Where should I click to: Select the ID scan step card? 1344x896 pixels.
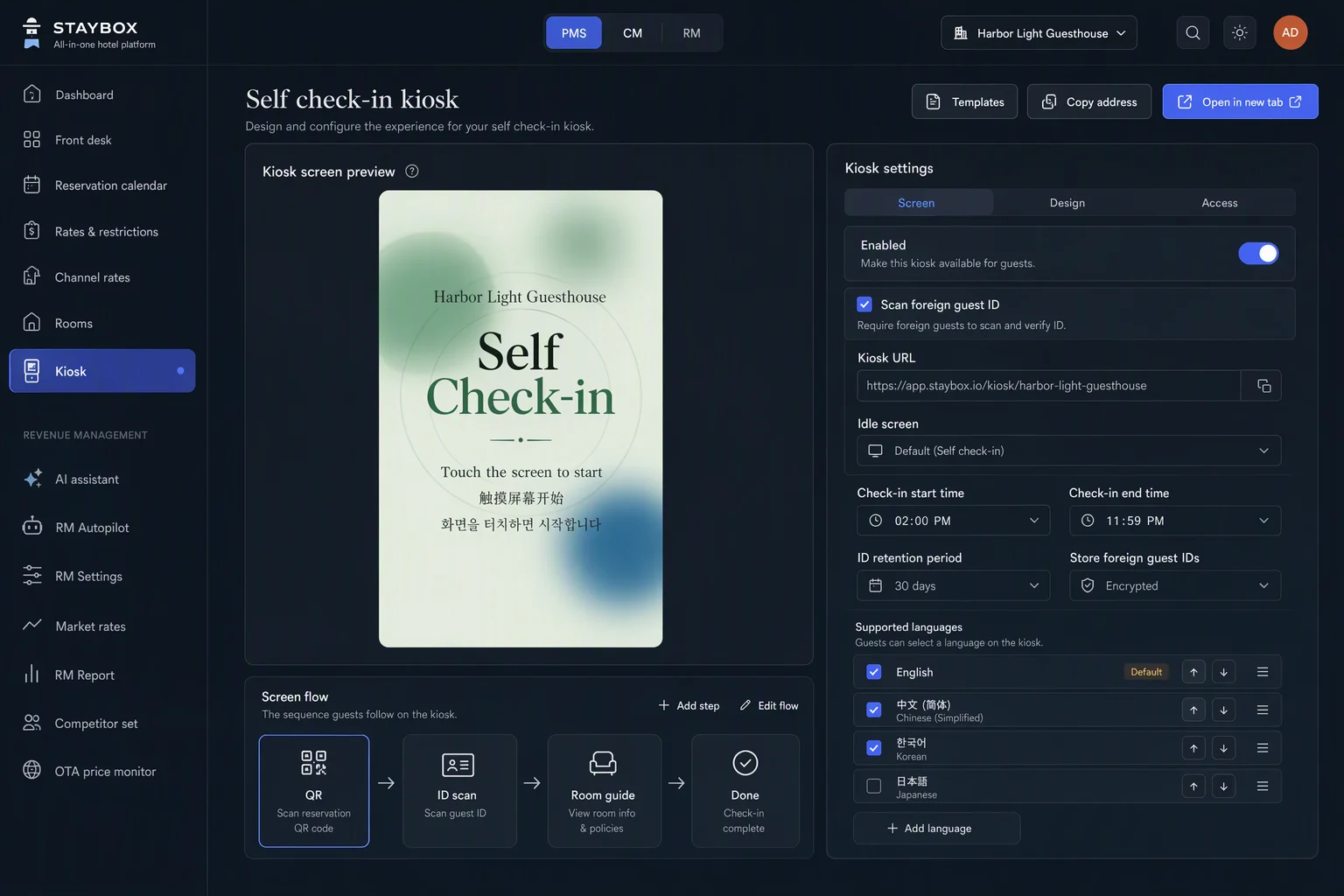459,791
